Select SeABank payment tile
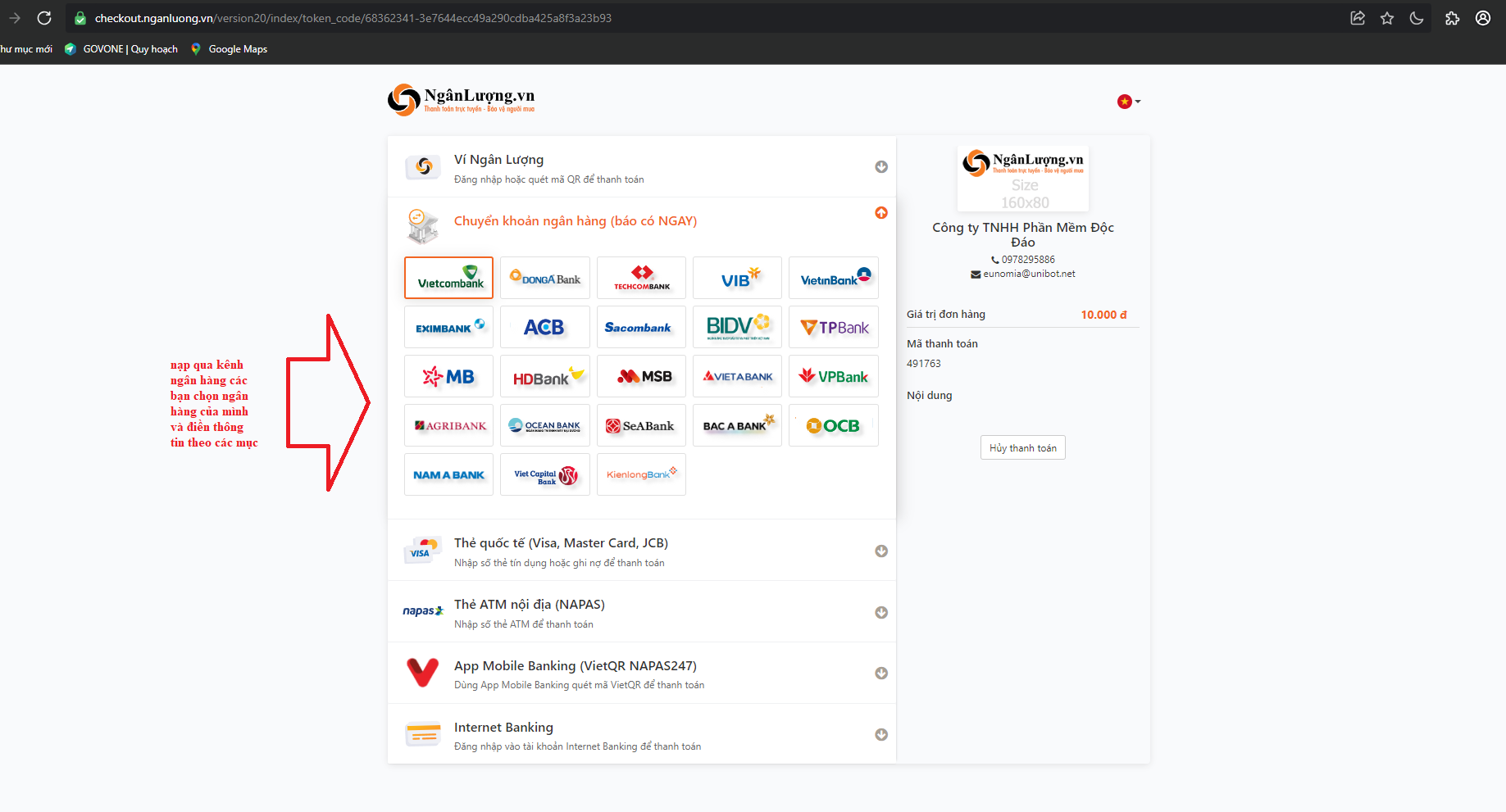Image resolution: width=1506 pixels, height=812 pixels. point(641,425)
